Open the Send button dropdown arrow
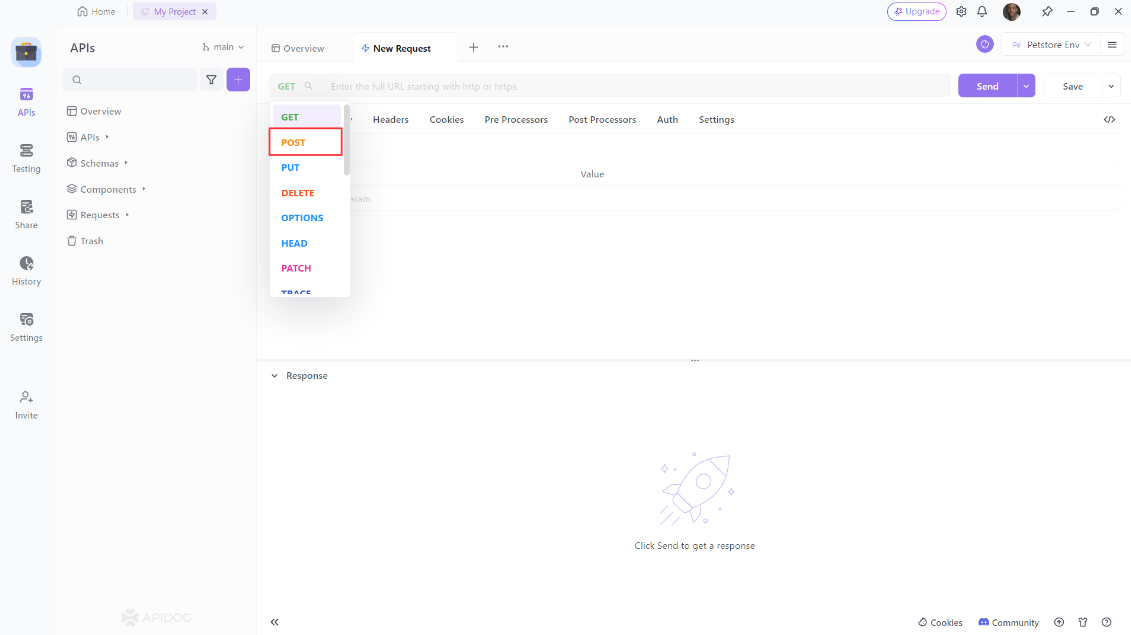 point(1026,86)
